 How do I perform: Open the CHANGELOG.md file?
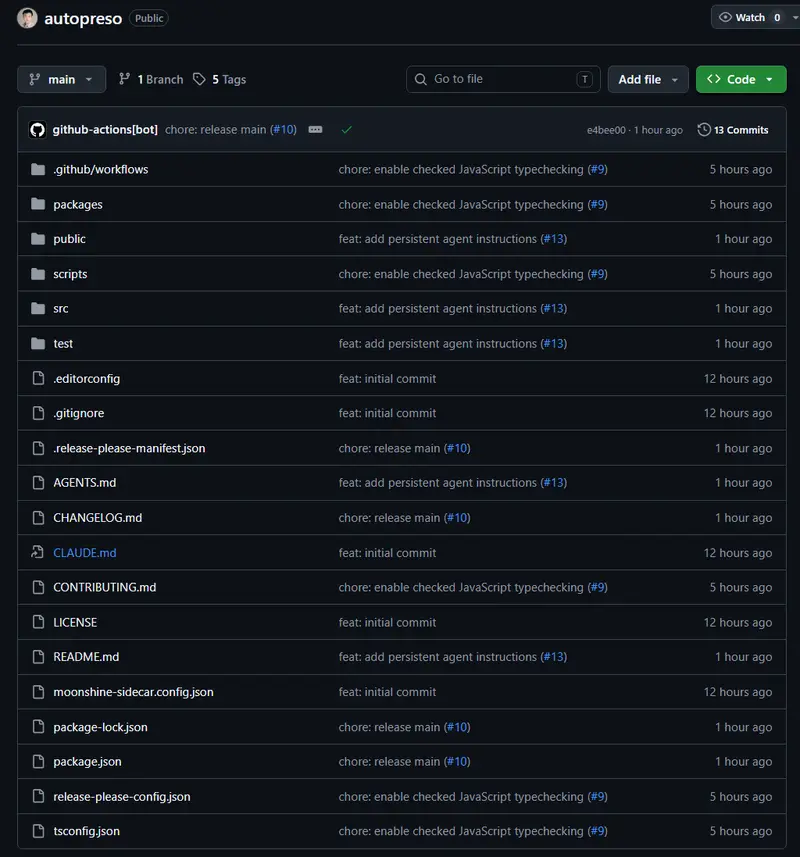(98, 518)
